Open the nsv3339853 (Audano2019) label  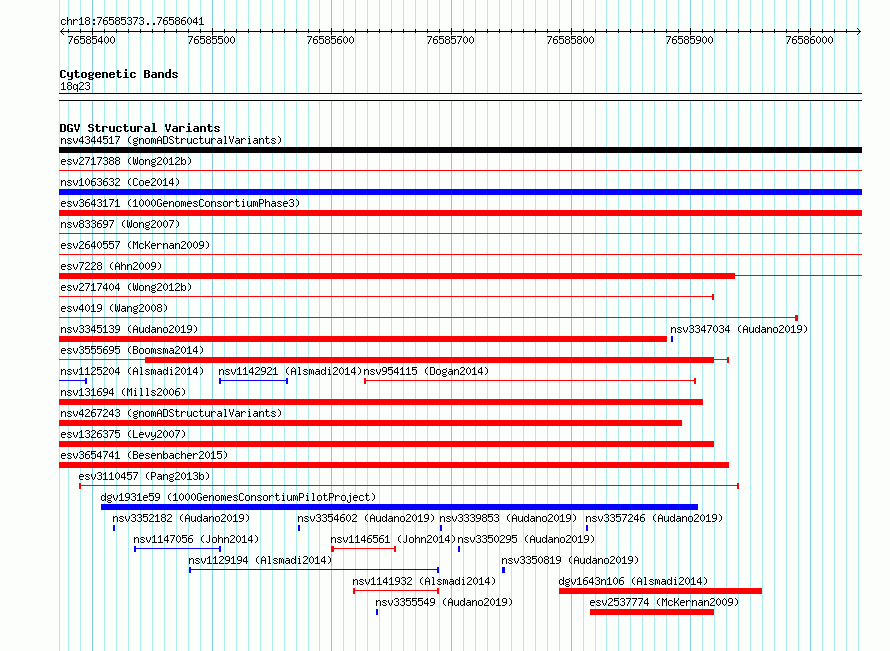click(508, 518)
